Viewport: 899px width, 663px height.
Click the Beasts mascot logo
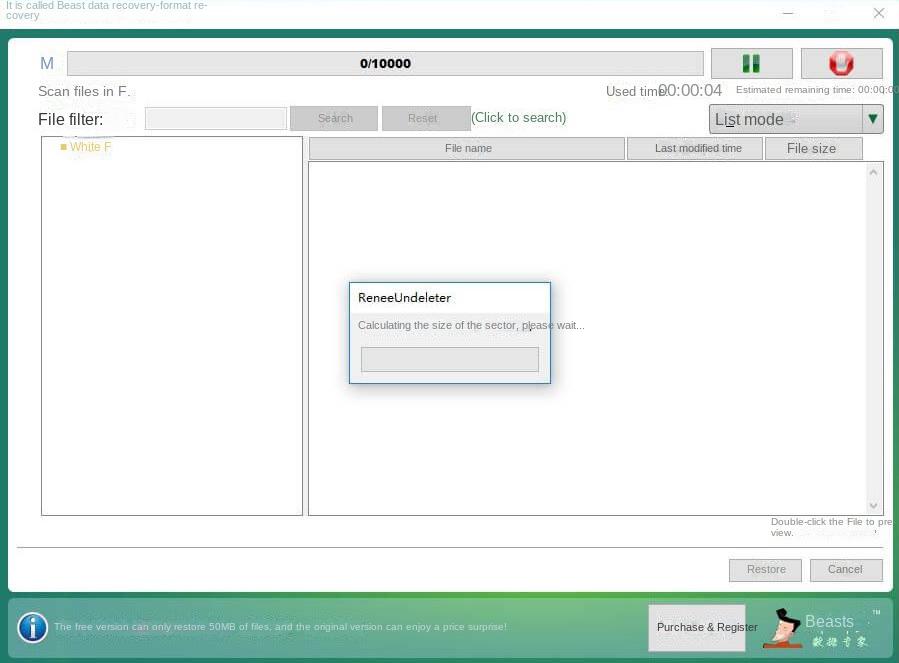click(786, 627)
